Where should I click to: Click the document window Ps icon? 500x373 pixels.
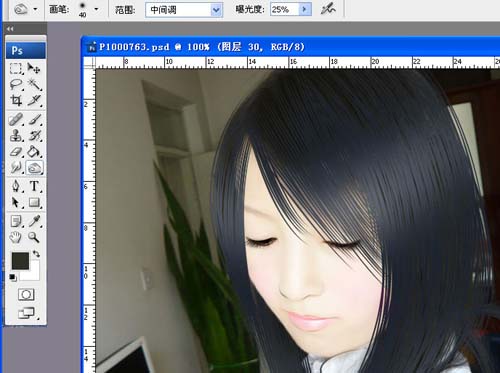[91, 47]
